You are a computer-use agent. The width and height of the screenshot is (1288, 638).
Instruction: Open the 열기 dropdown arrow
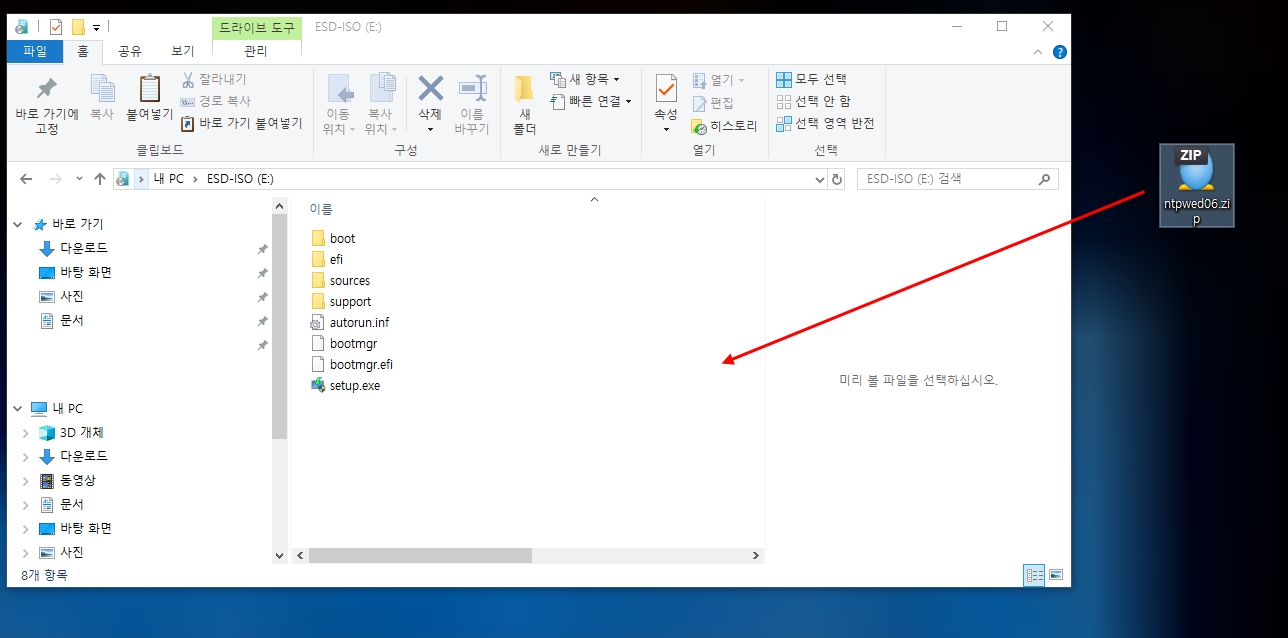coord(742,80)
